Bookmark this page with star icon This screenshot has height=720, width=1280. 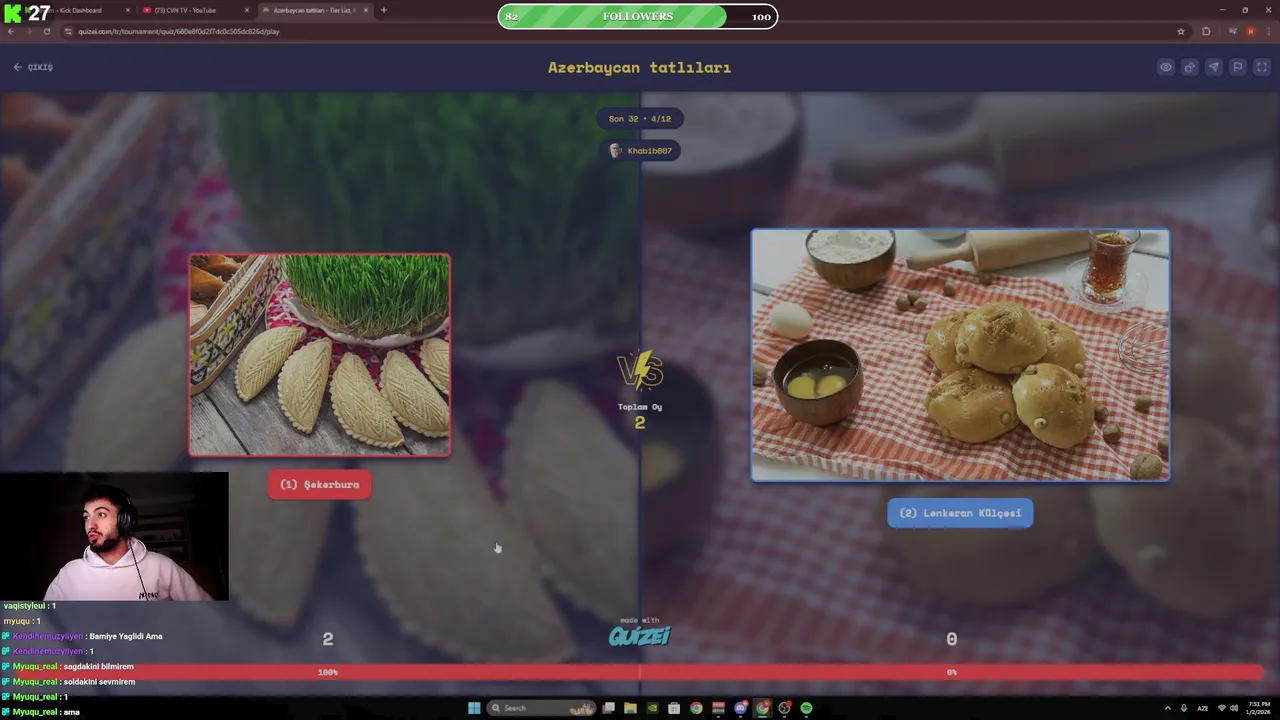tap(1181, 31)
